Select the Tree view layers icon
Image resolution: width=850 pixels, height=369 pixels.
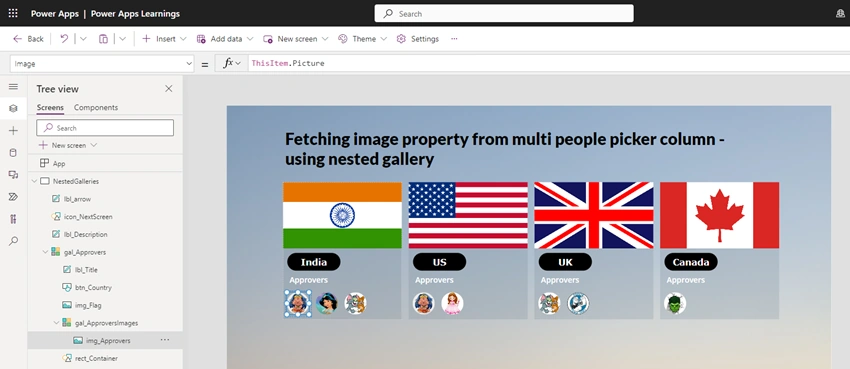[x=14, y=109]
